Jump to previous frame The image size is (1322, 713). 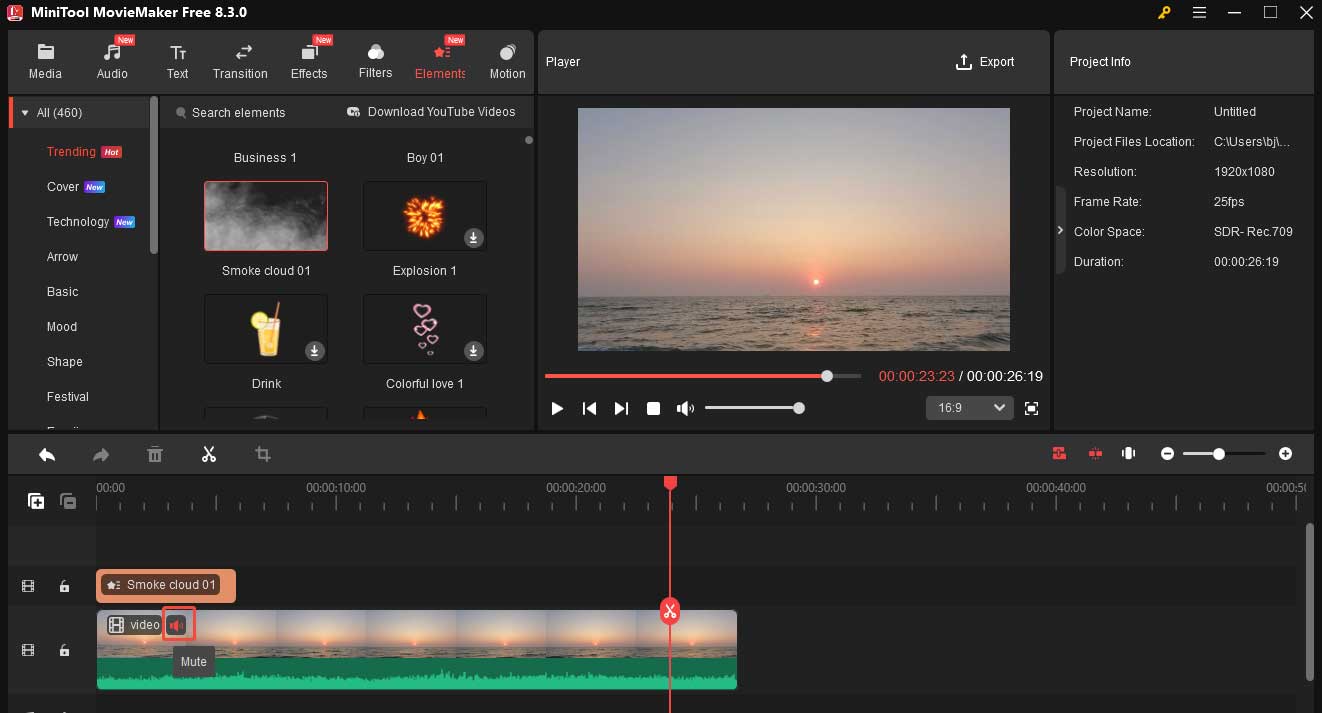click(x=589, y=408)
